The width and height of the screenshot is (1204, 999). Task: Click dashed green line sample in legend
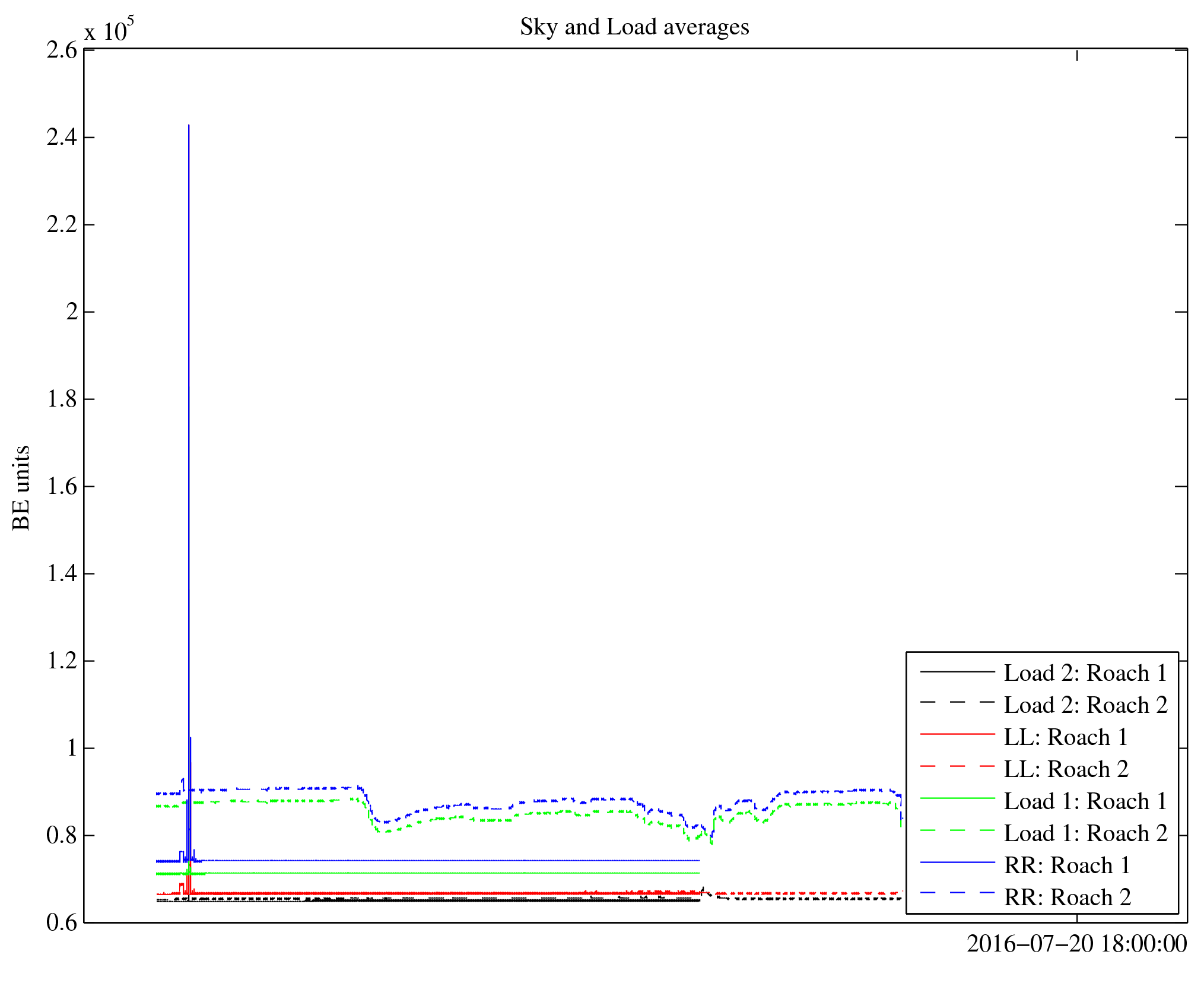click(x=957, y=830)
